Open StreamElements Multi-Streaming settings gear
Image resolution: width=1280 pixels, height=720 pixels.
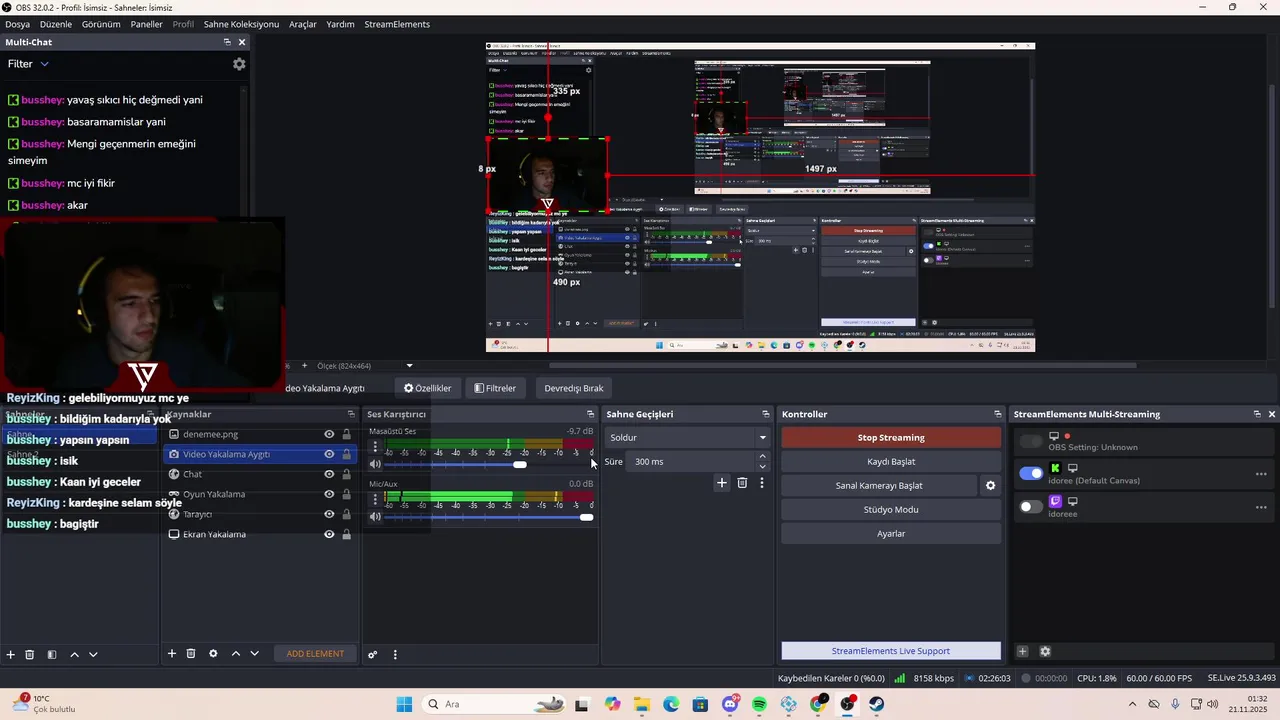[x=1045, y=651]
